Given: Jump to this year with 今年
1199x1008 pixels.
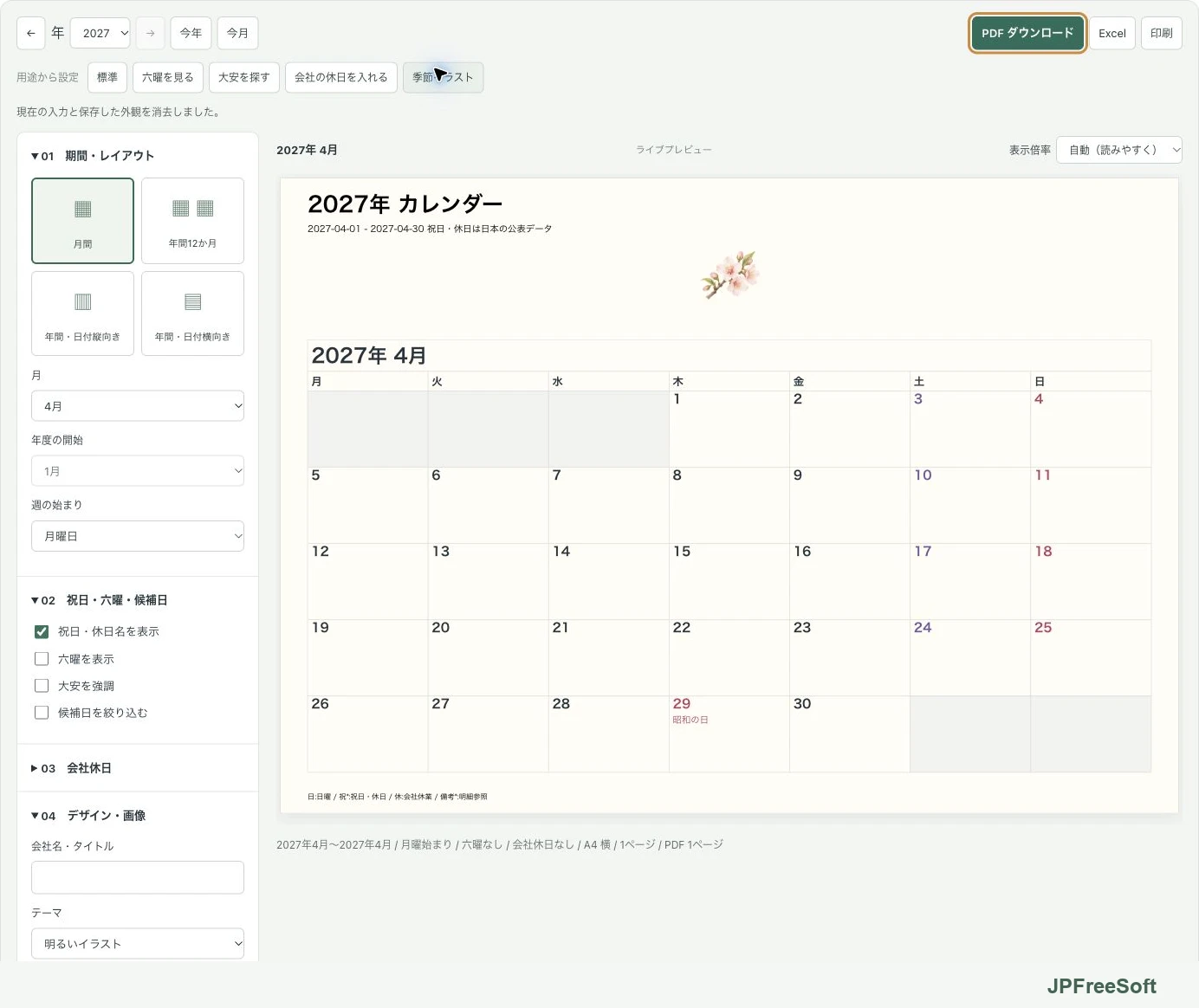Looking at the screenshot, I should coord(191,33).
